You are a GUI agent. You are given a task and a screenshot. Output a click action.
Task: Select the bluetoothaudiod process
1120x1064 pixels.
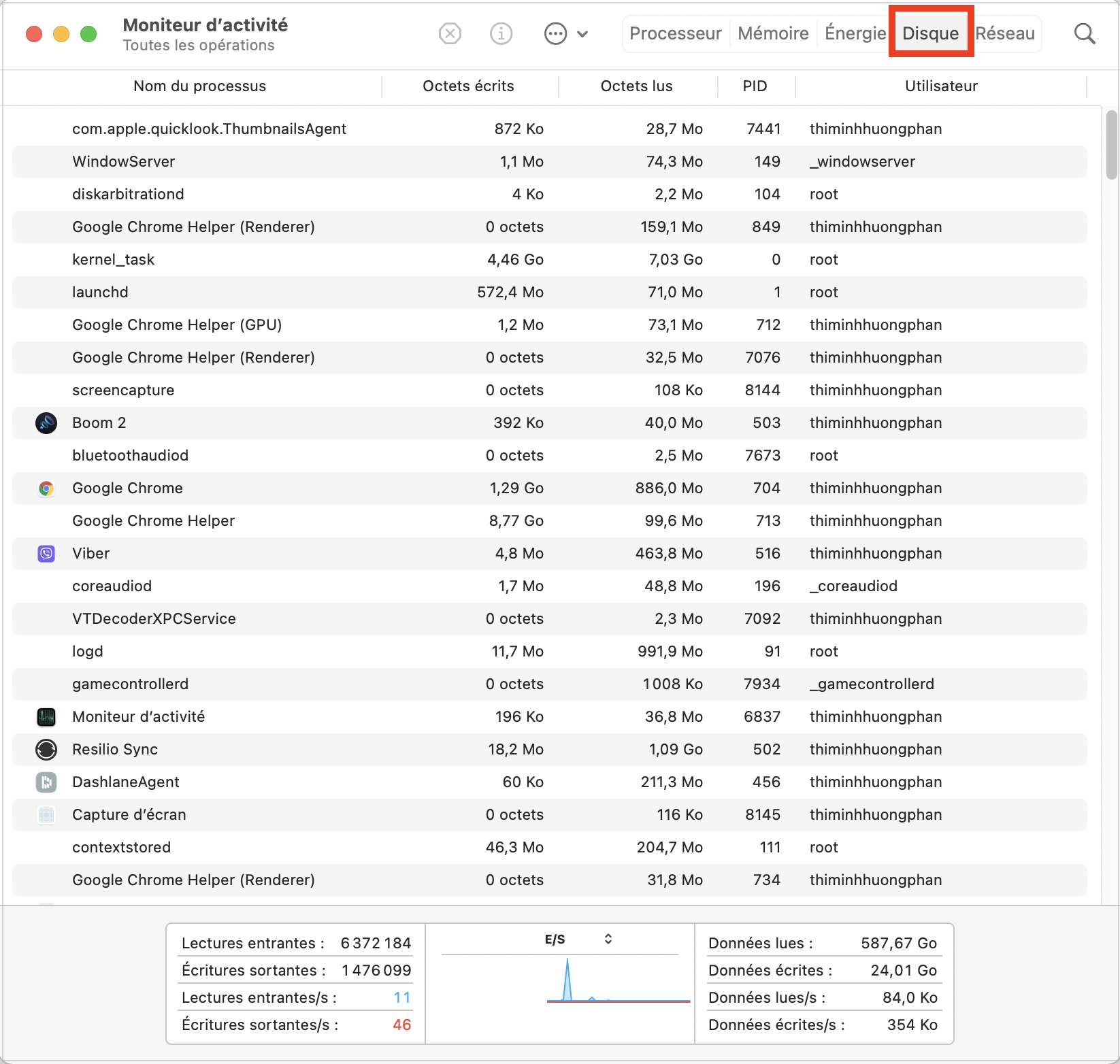tap(550, 456)
